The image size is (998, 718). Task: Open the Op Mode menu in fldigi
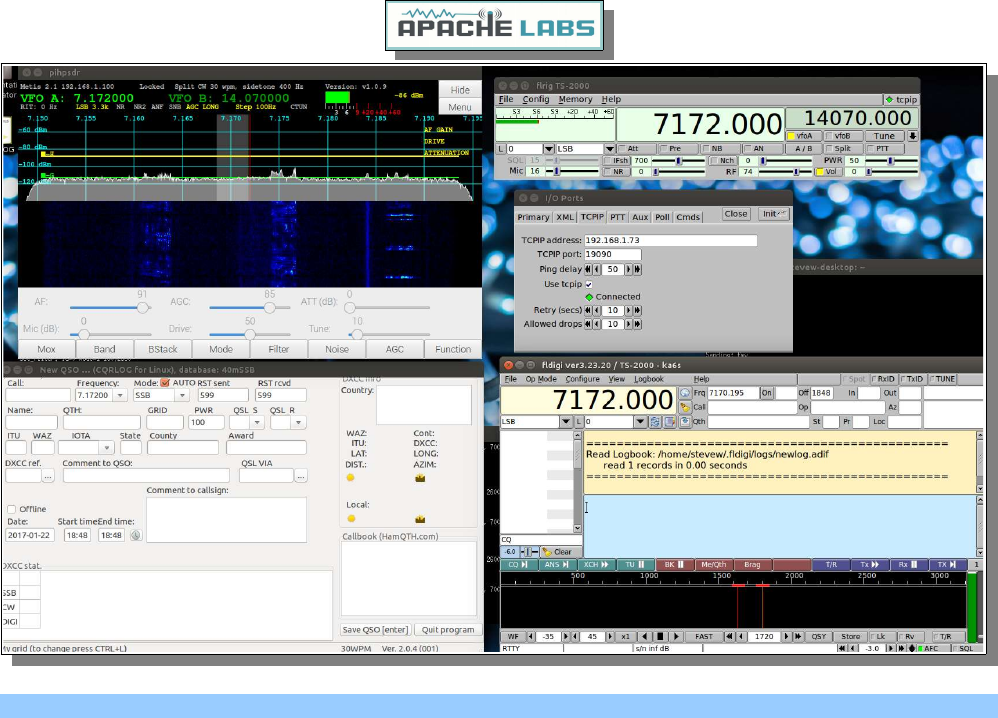tap(541, 379)
